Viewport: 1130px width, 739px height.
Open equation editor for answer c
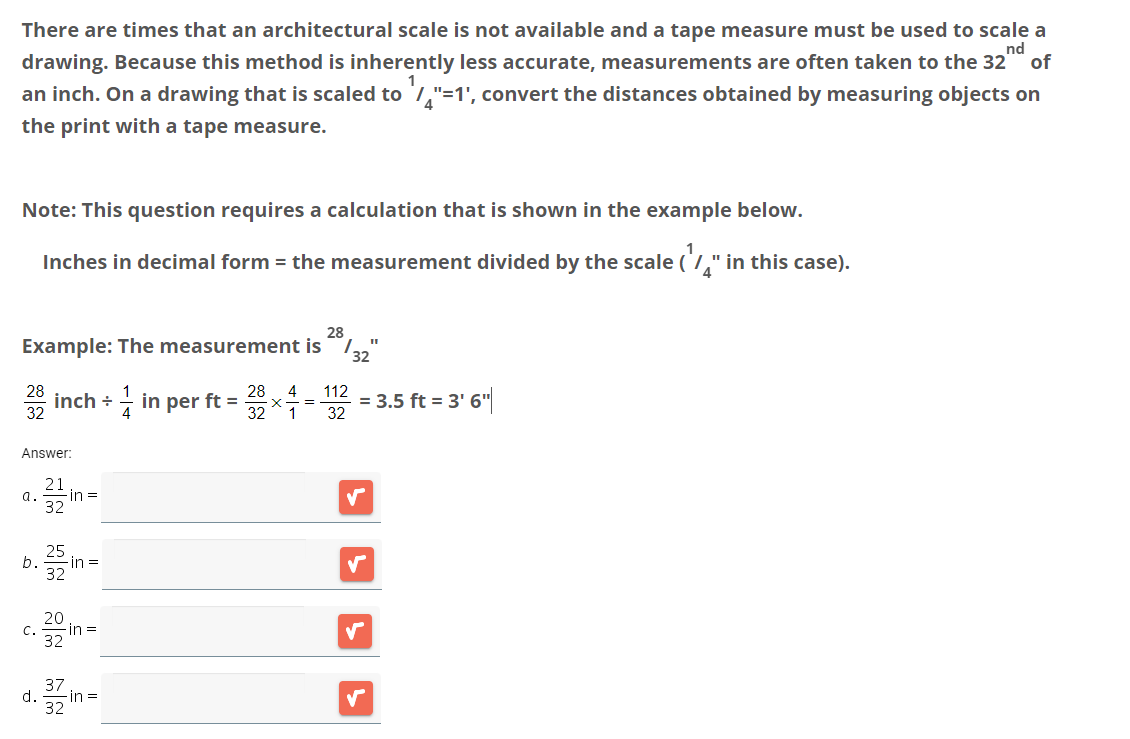pyautogui.click(x=355, y=632)
